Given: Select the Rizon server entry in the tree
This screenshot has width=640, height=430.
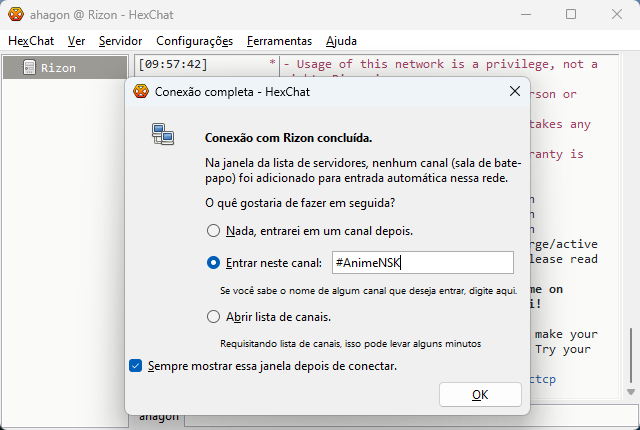Looking at the screenshot, I should click(65, 68).
